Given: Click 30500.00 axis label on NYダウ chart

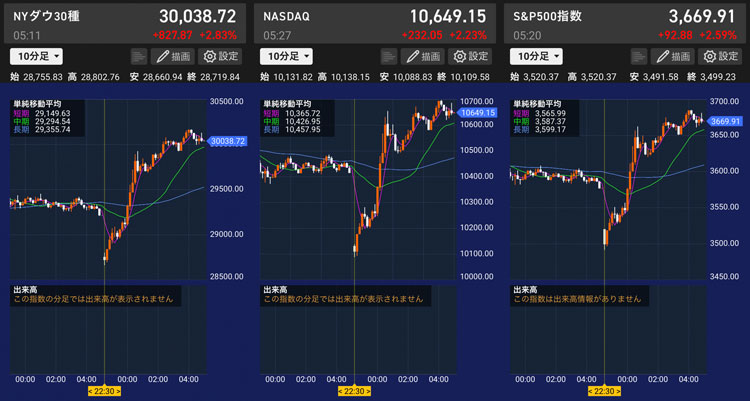Looking at the screenshot, I should (x=226, y=101).
